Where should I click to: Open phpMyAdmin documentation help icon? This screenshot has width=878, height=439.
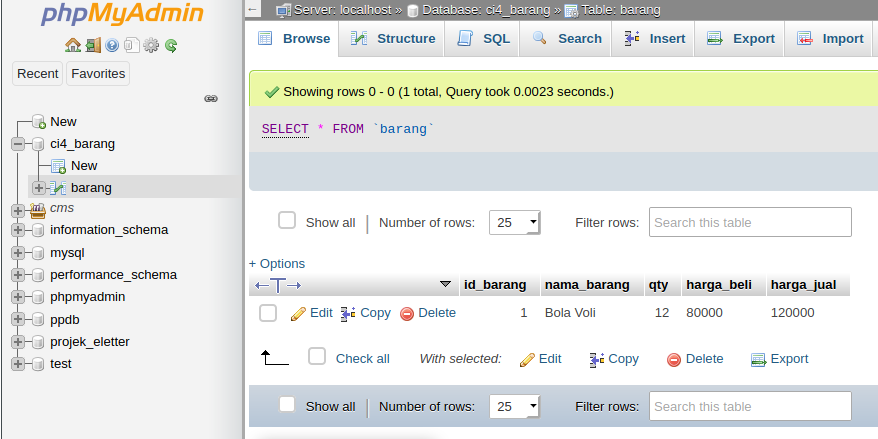(112, 45)
